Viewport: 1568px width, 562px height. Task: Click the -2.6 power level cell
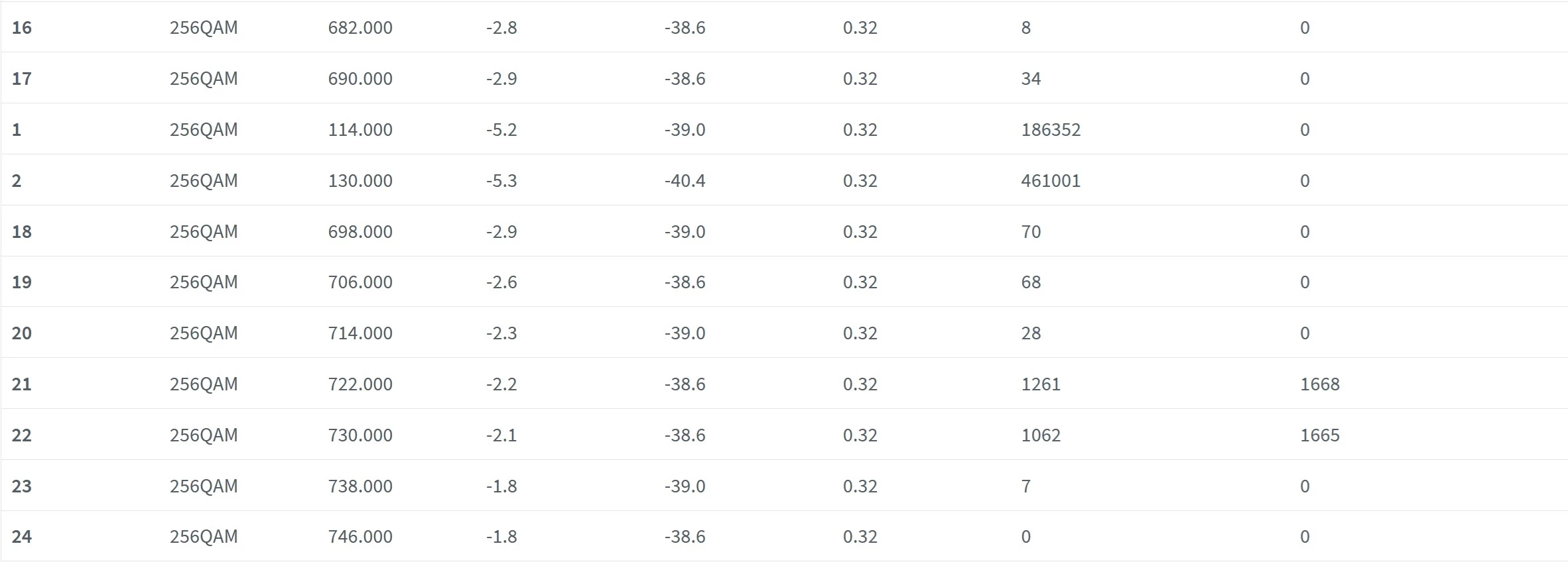point(501,282)
